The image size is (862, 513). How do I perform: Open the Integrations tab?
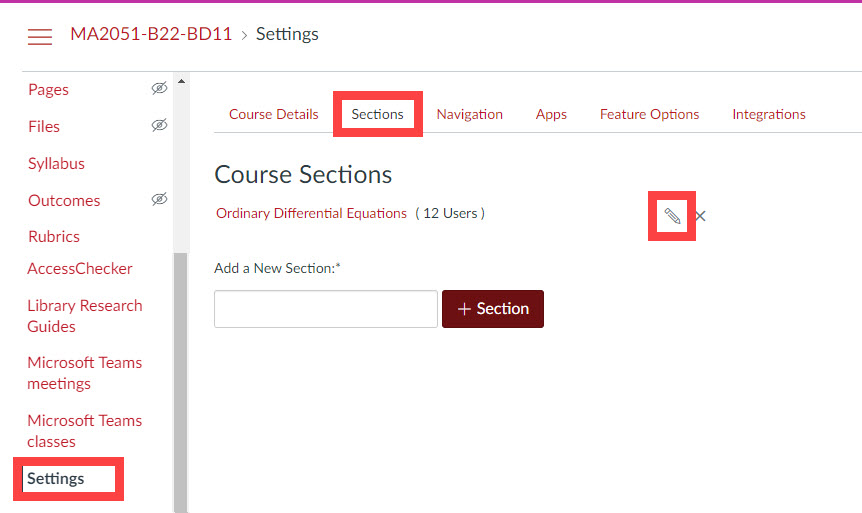768,114
